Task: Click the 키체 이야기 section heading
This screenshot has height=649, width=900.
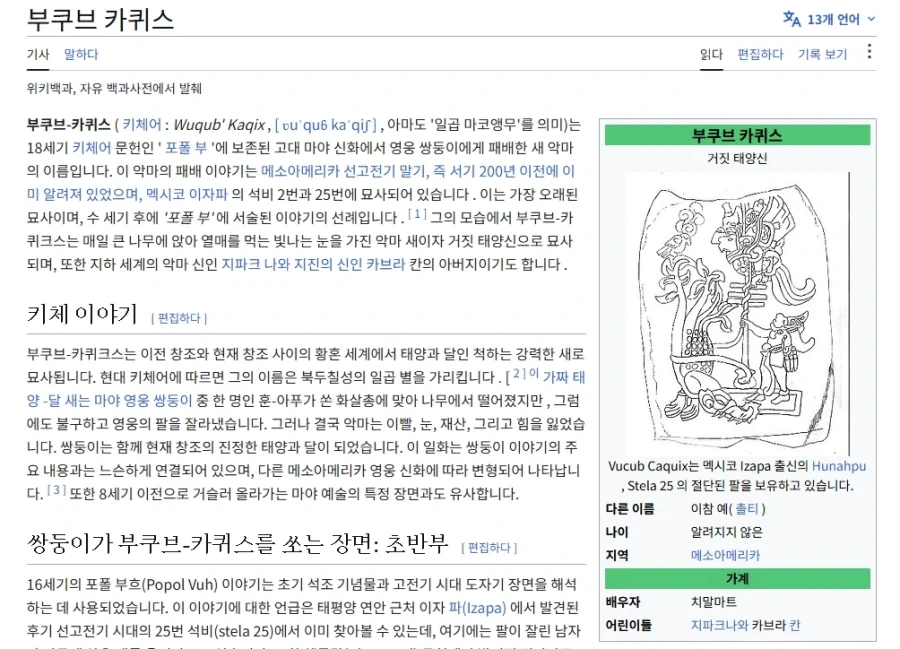Action: [82, 314]
